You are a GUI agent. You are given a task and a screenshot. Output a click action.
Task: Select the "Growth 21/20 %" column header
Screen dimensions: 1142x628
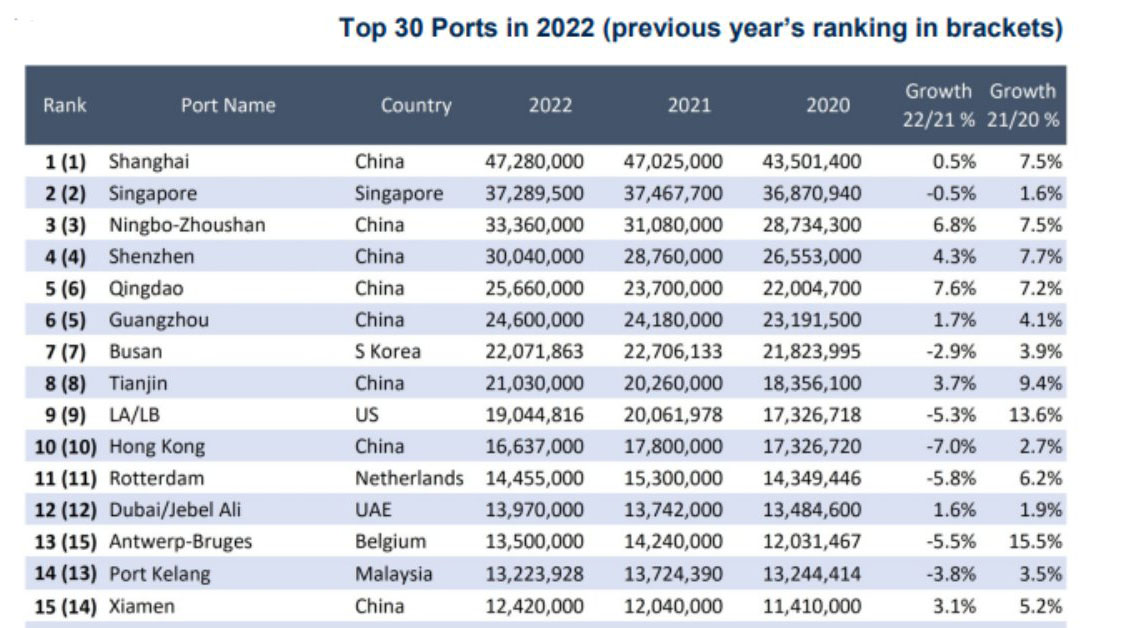(1023, 106)
